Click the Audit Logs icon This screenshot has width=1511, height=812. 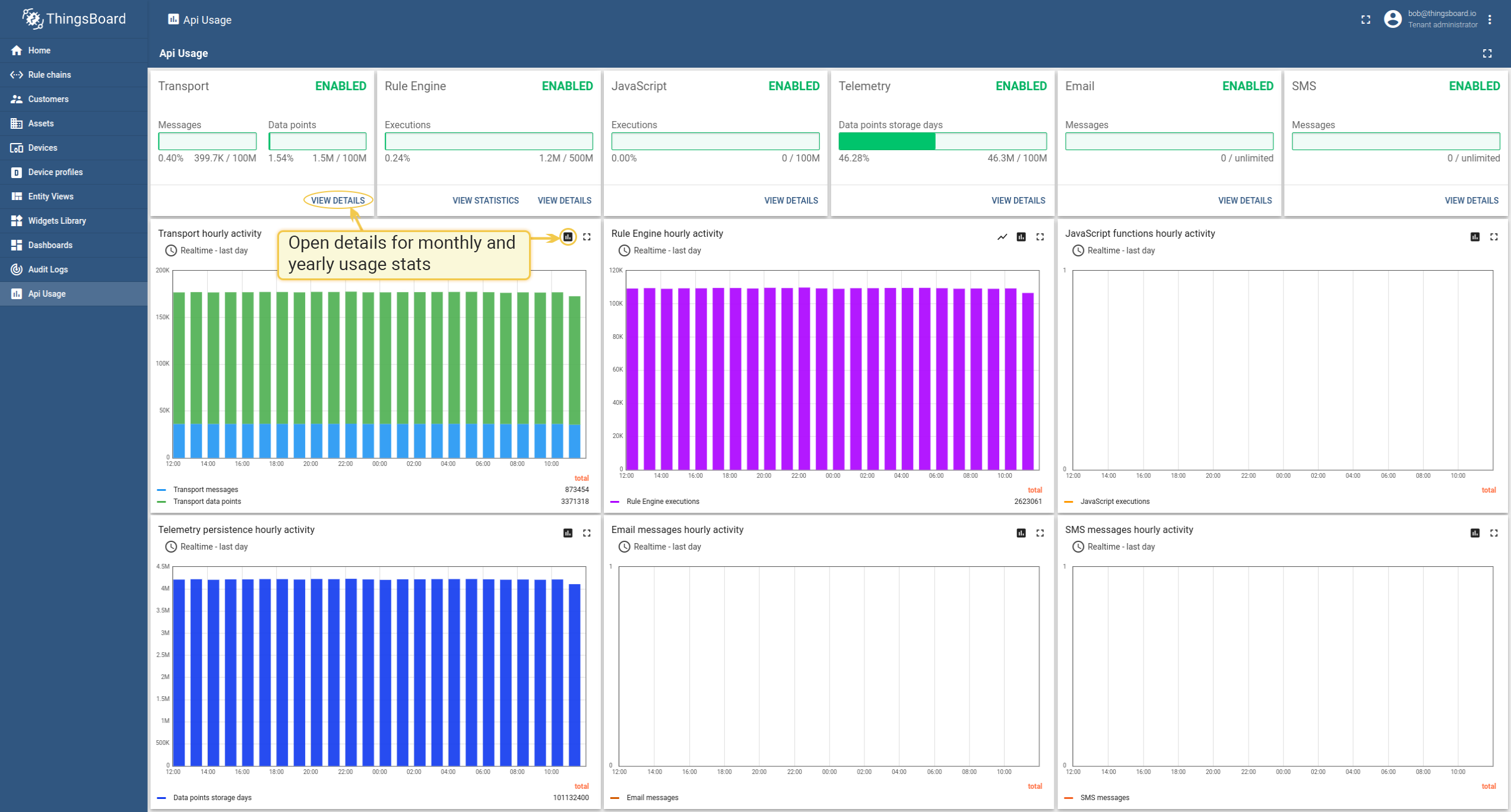point(17,269)
